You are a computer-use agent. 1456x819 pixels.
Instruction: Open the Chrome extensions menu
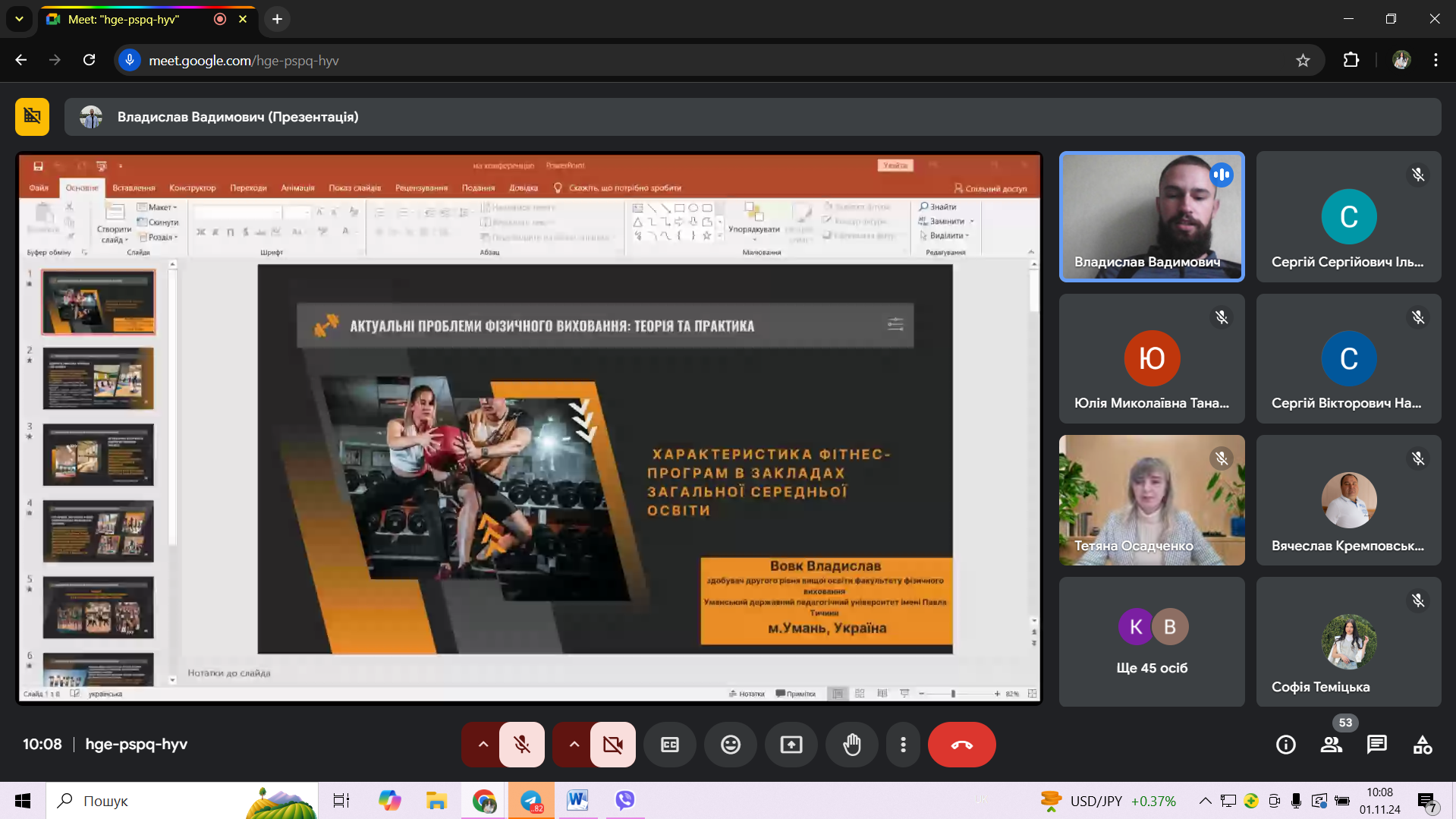click(1351, 60)
